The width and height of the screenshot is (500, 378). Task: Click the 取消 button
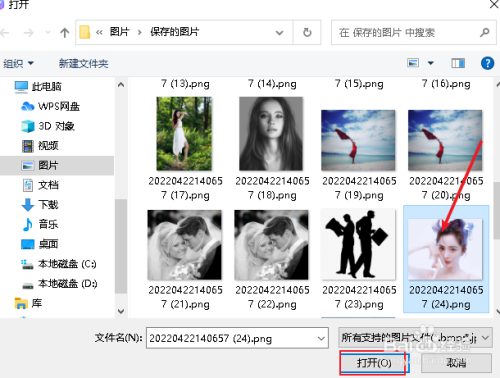tap(456, 363)
